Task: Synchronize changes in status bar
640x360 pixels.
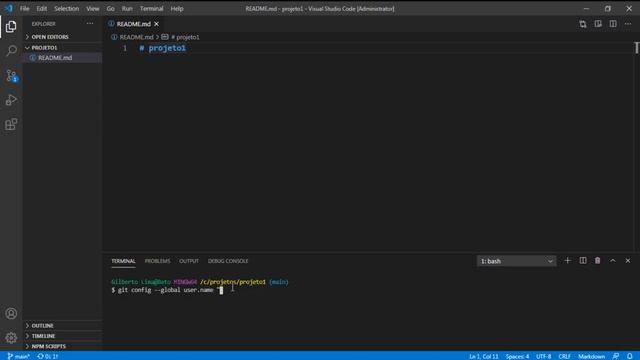Action: [48, 356]
